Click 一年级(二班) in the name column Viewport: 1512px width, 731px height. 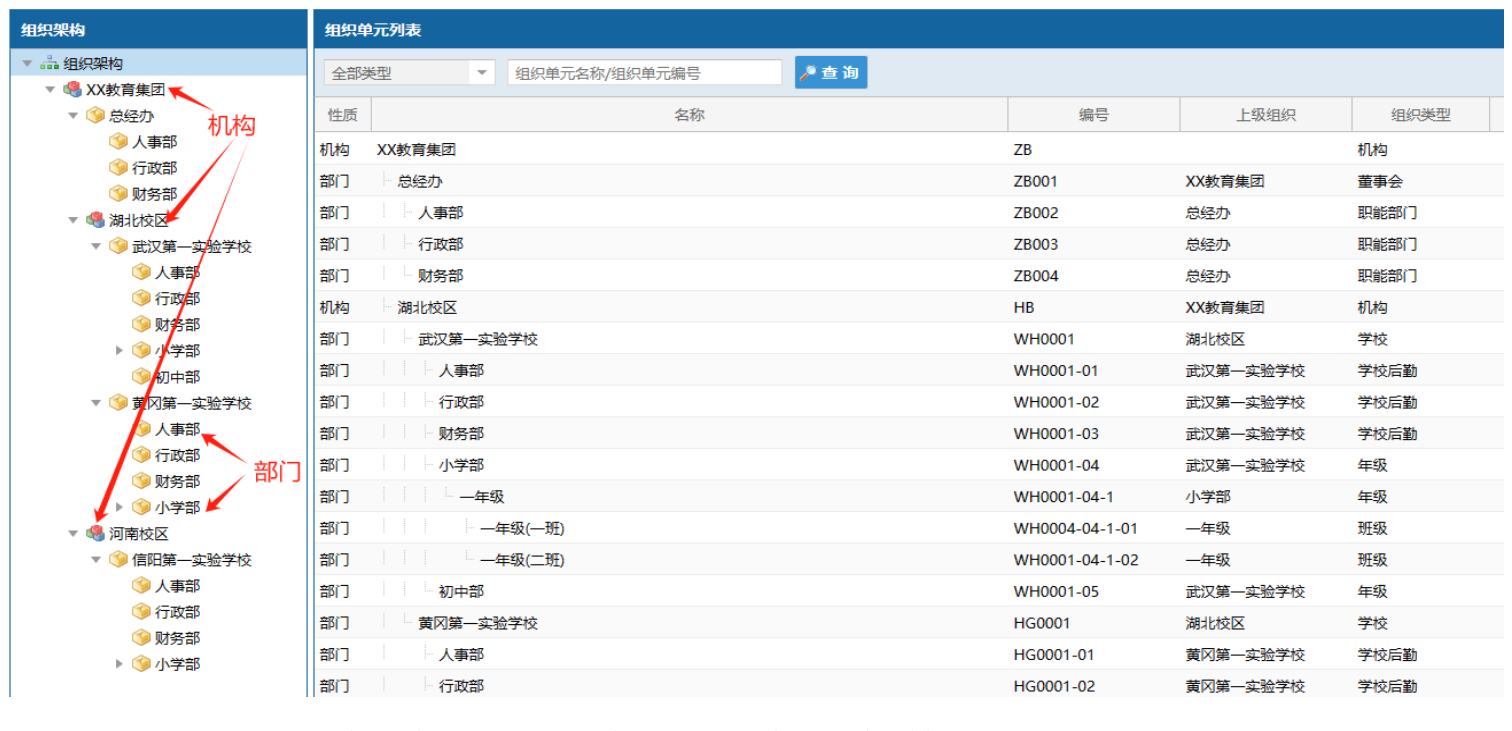pyautogui.click(x=522, y=560)
